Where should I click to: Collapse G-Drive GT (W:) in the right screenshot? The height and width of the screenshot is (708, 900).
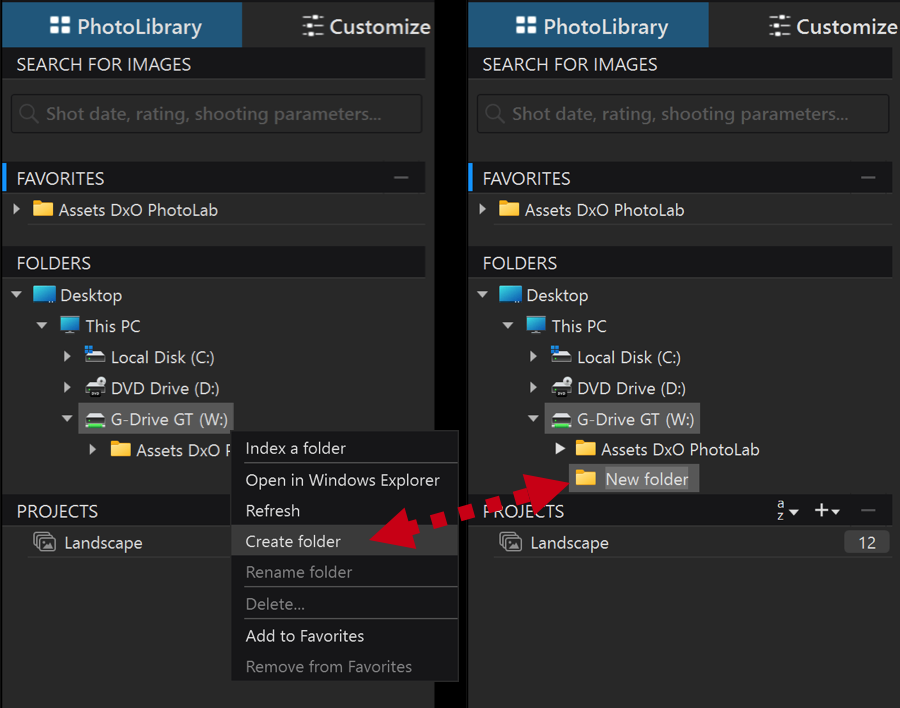533,419
